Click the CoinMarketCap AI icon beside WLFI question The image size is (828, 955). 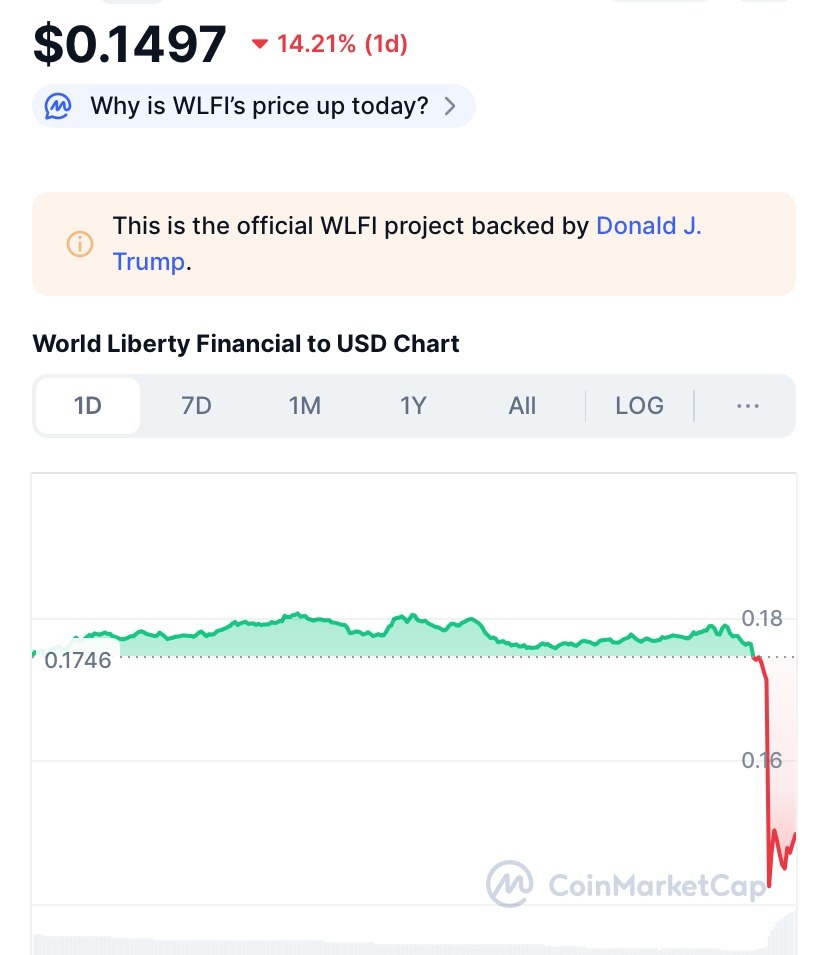60,106
